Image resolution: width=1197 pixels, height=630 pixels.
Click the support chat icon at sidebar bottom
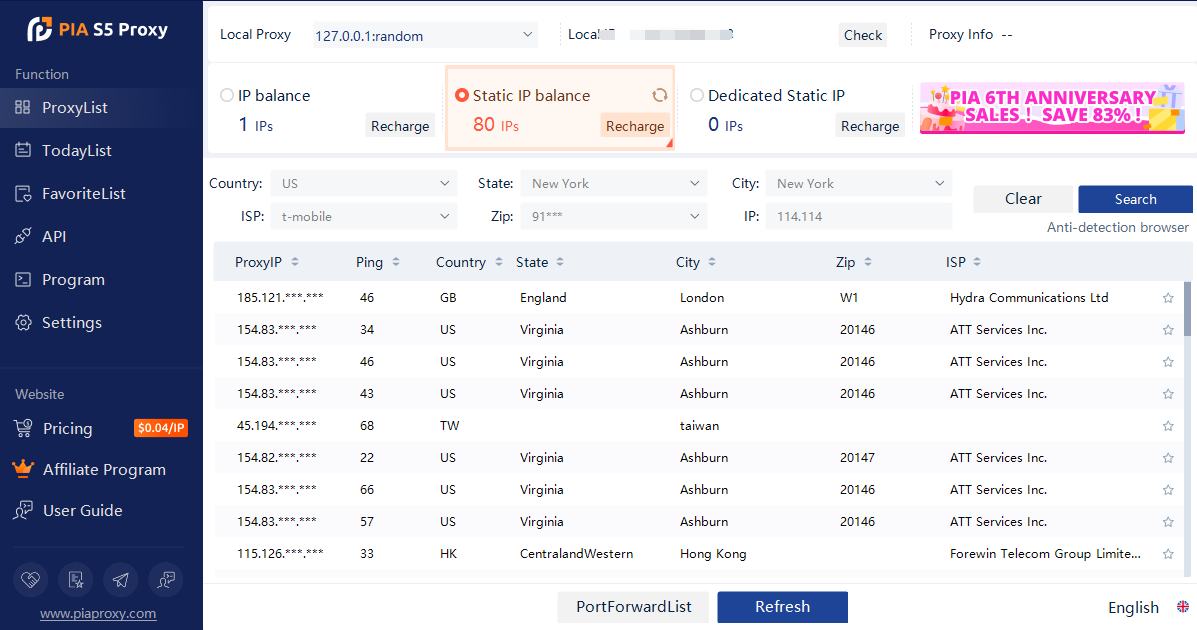166,580
